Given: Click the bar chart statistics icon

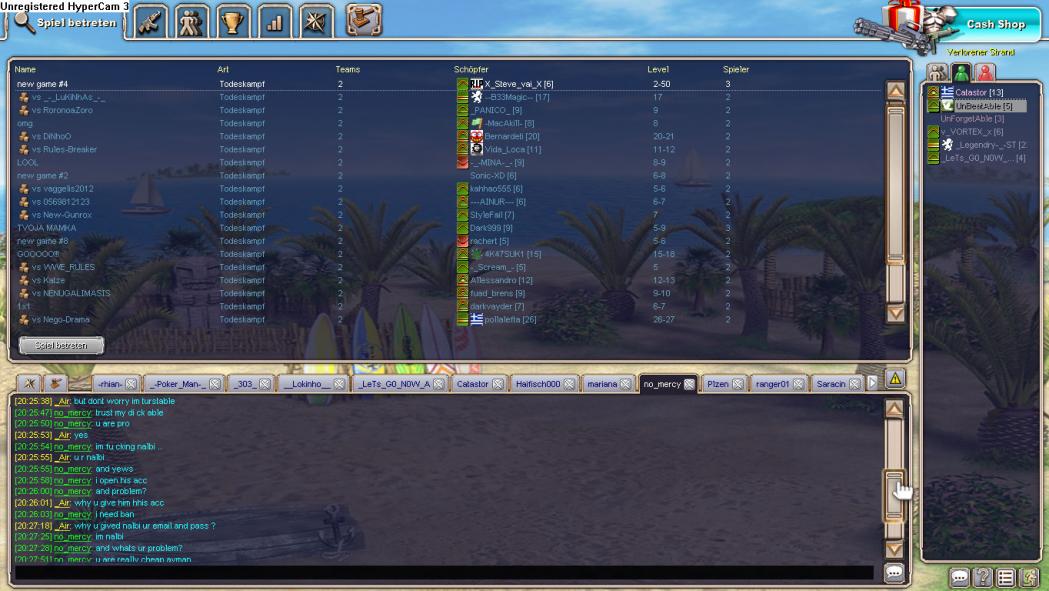Looking at the screenshot, I should [274, 21].
